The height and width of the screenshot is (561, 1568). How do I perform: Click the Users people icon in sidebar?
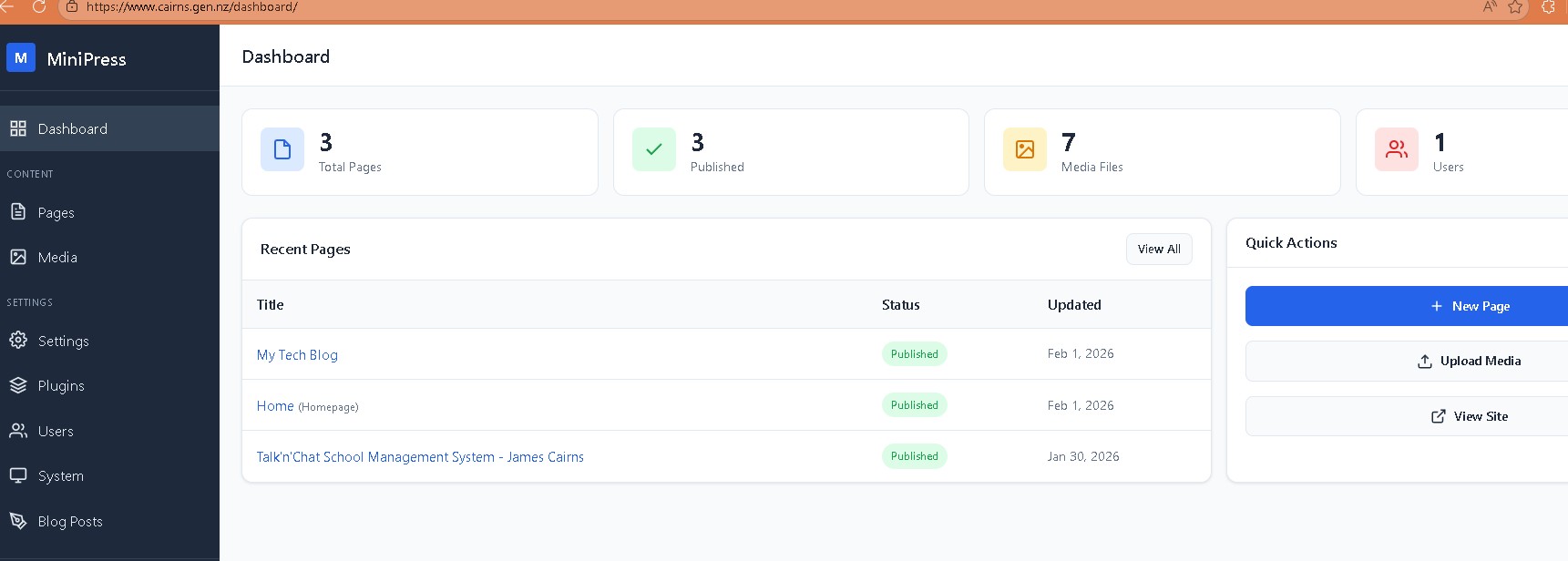point(18,431)
